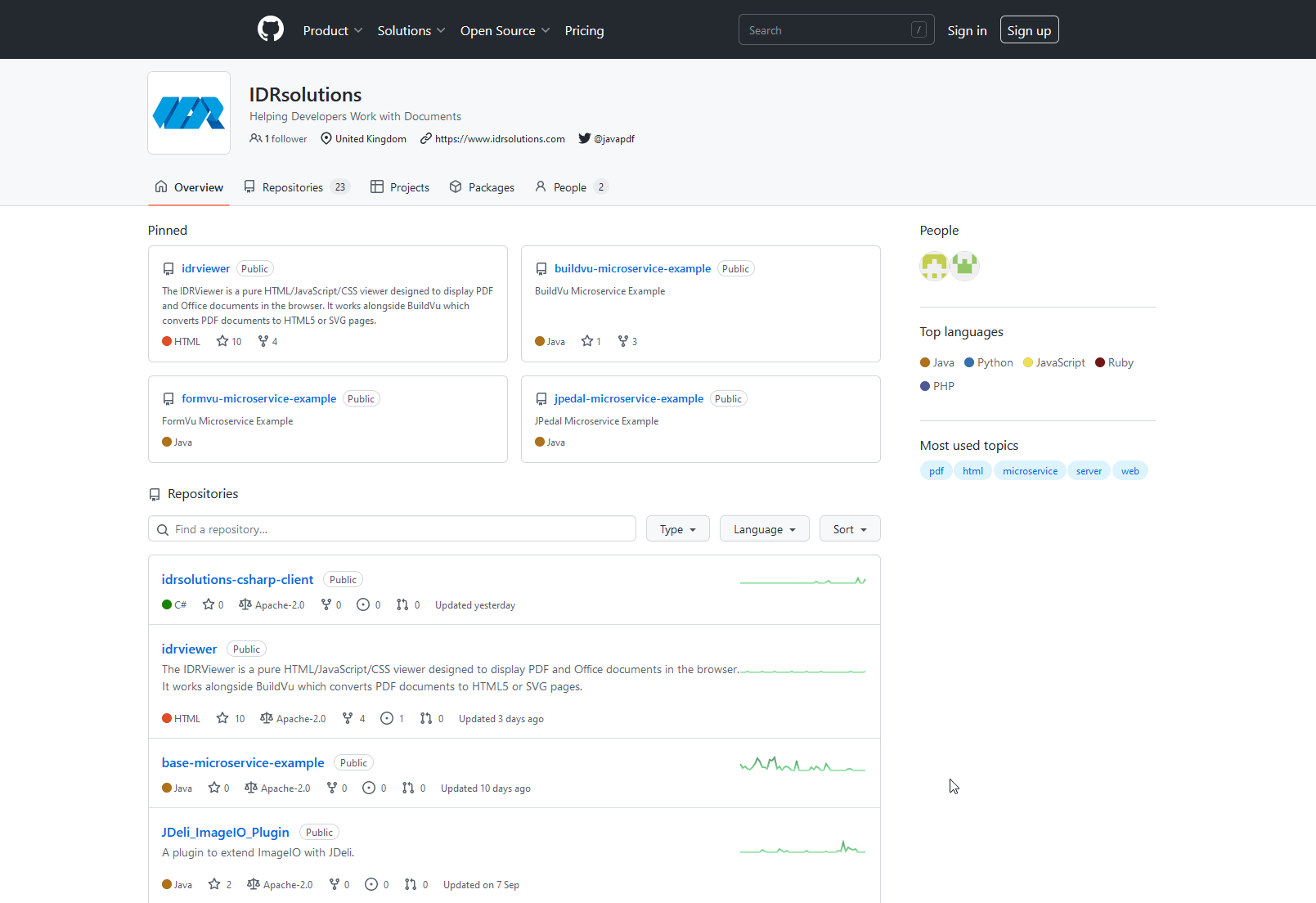The width and height of the screenshot is (1316, 903).
Task: Click the Sign up button
Action: (1029, 29)
